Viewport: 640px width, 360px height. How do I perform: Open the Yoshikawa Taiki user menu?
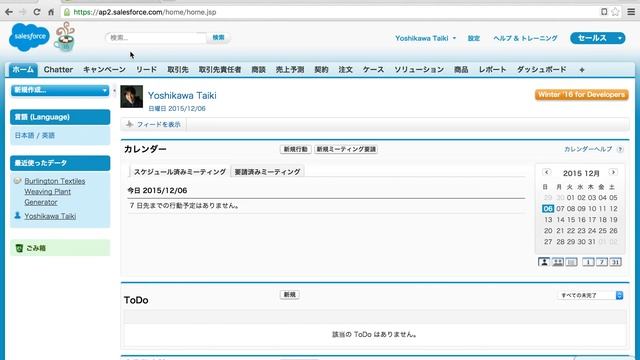[x=425, y=38]
